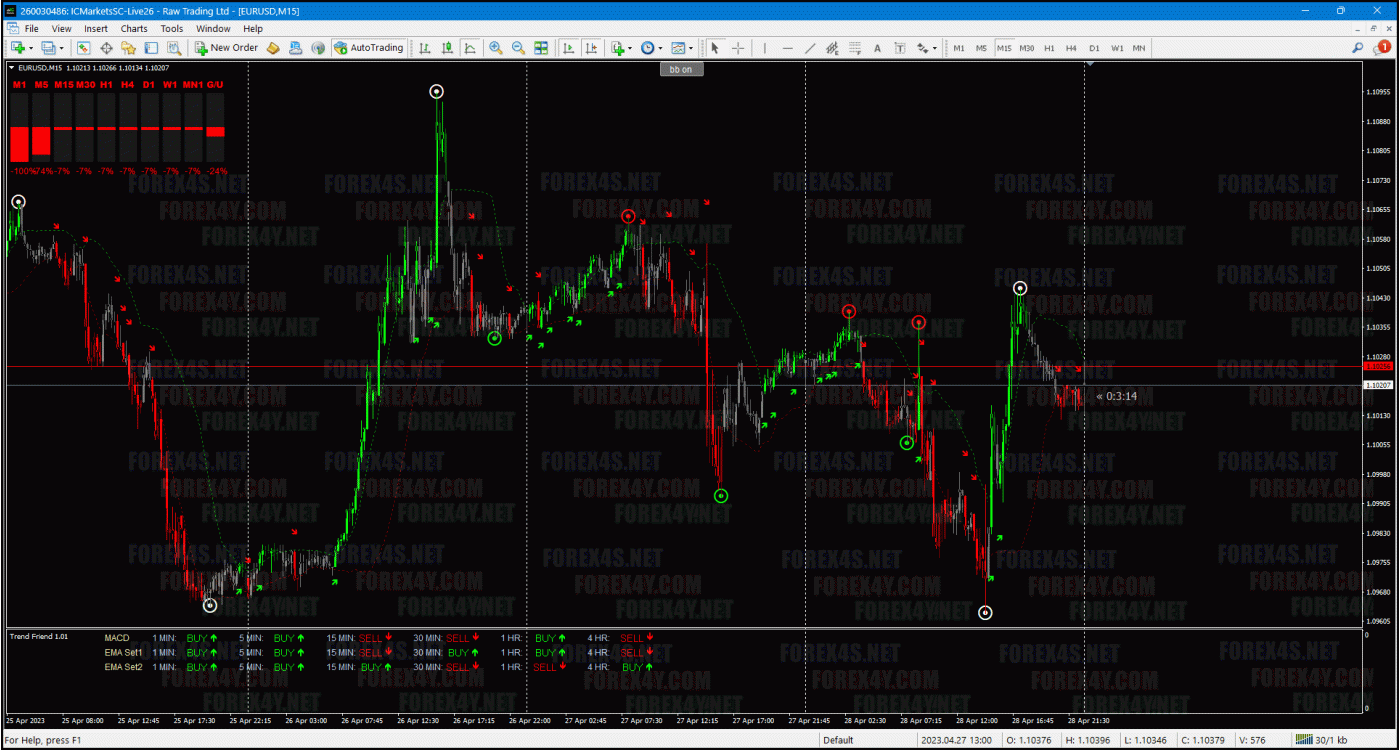Switch to the H4 timeframe tab
The image size is (1400, 750).
tap(1070, 47)
